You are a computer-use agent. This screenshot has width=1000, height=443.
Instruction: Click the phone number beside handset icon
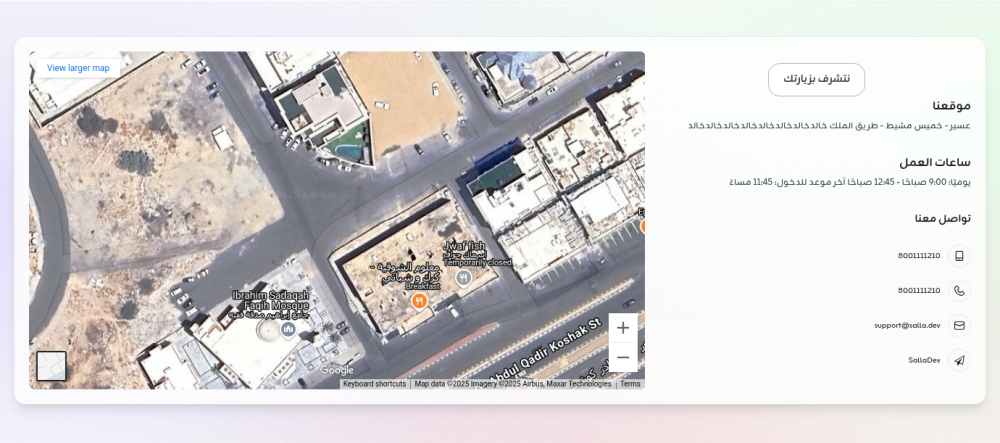[x=919, y=291]
